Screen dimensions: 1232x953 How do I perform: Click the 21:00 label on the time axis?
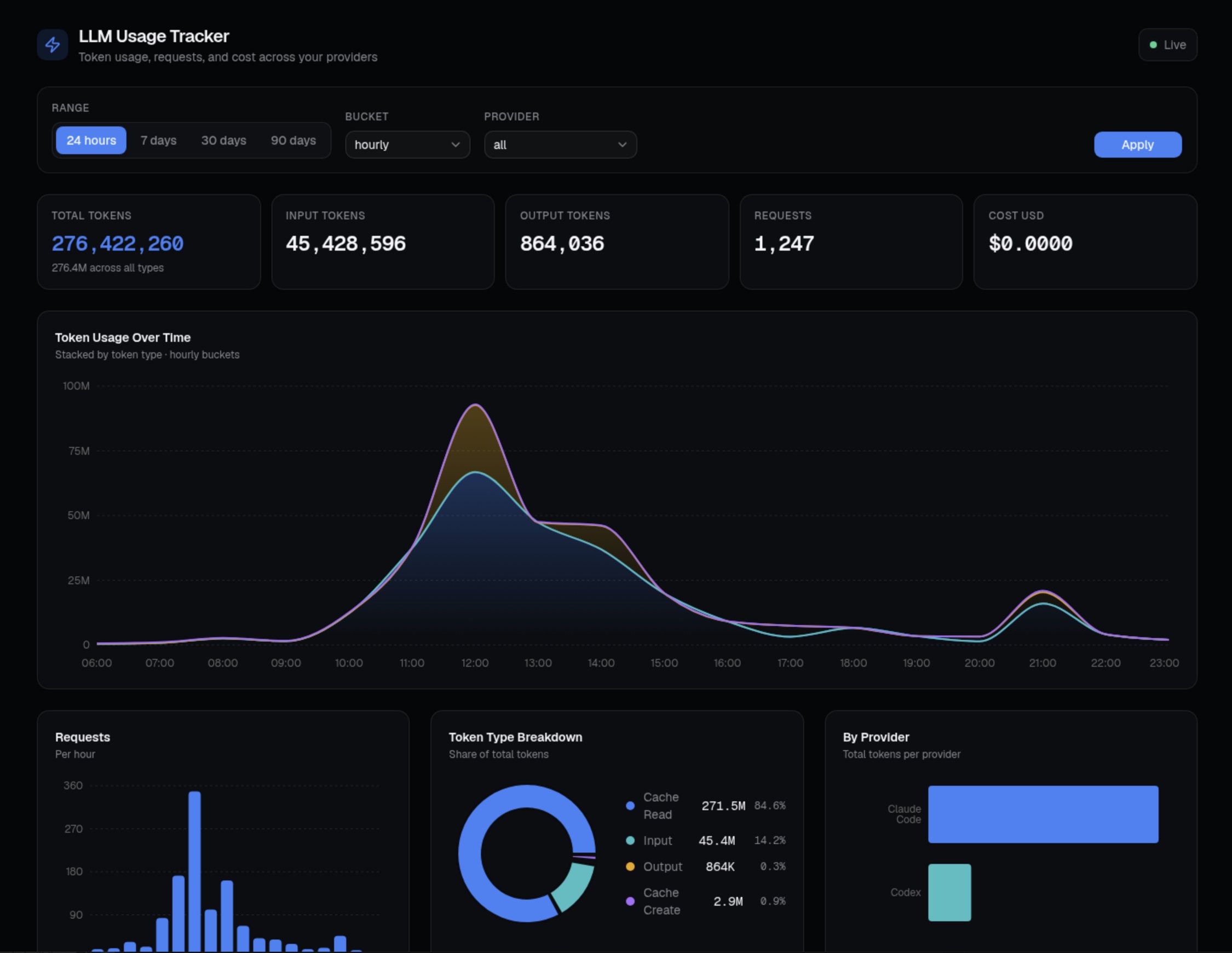coord(1042,662)
